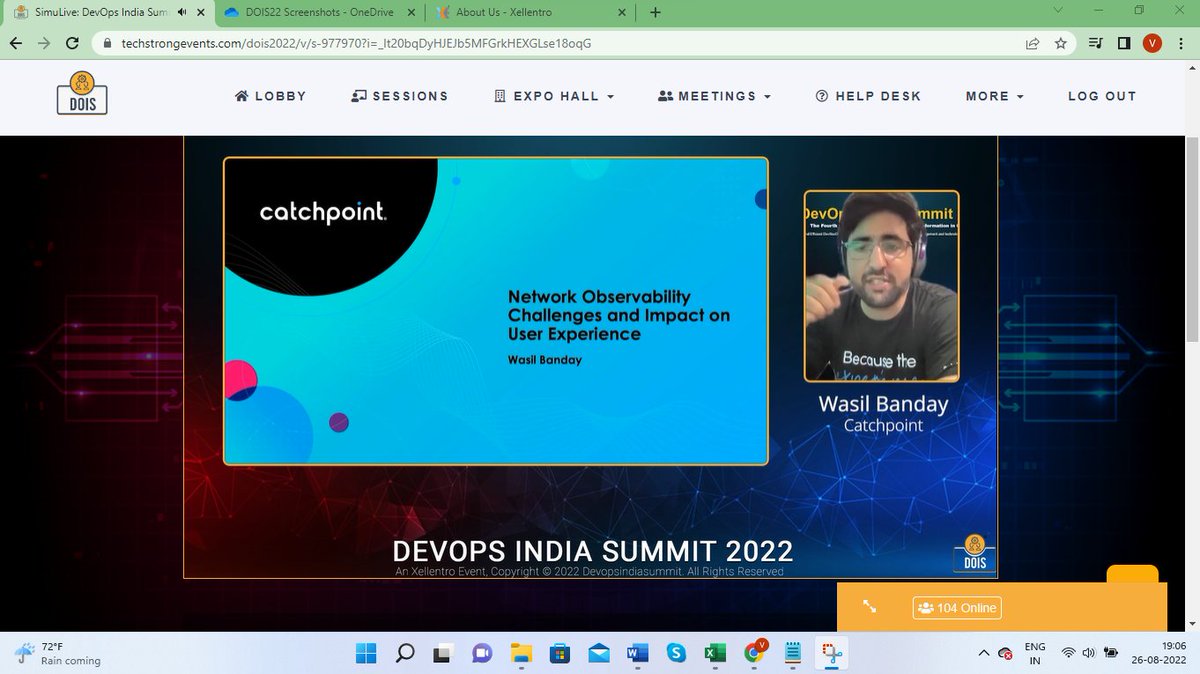Open the Chrome profile V avatar
The image size is (1200, 674).
[x=1152, y=43]
